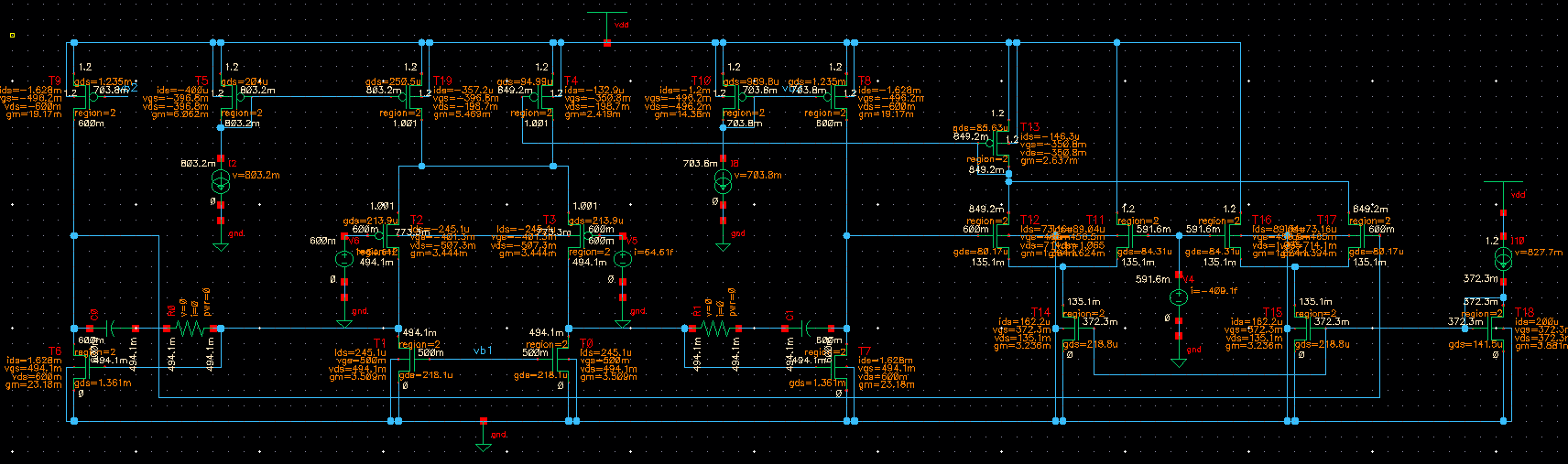Click the gm=14.36m value of T10

pos(681,115)
